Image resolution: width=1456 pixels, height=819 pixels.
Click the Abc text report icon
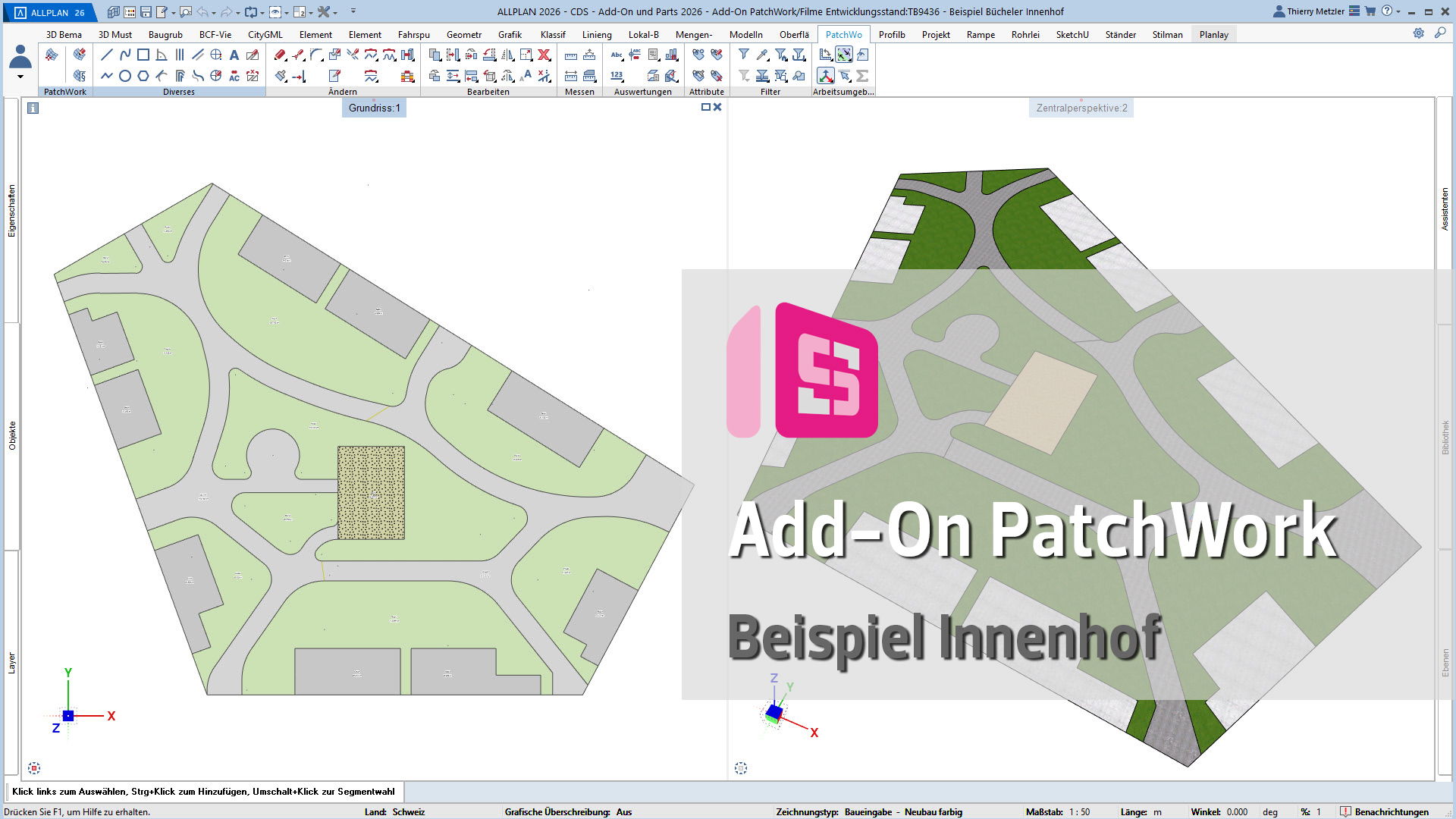coord(617,55)
